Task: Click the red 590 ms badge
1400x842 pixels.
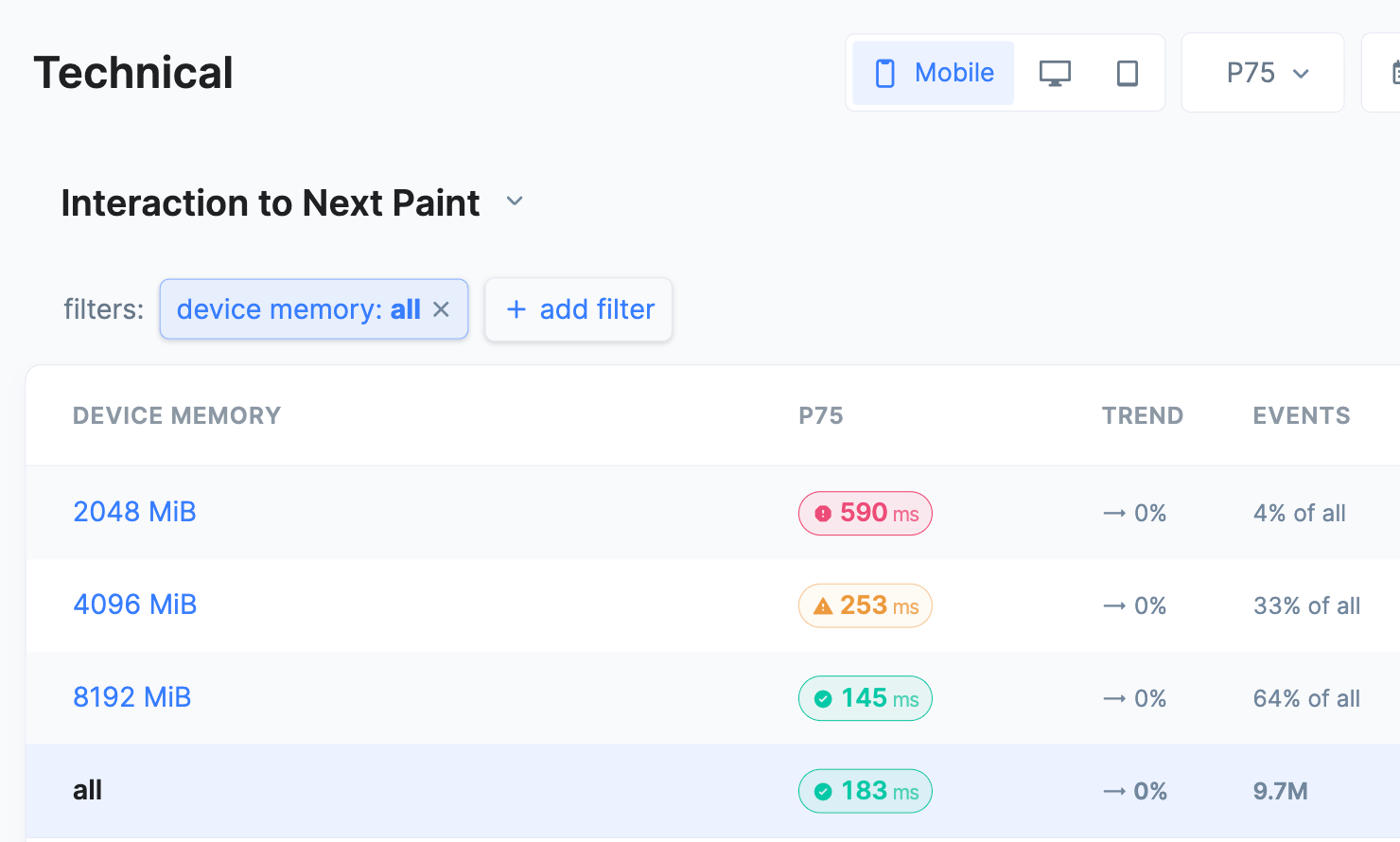Action: 865,513
